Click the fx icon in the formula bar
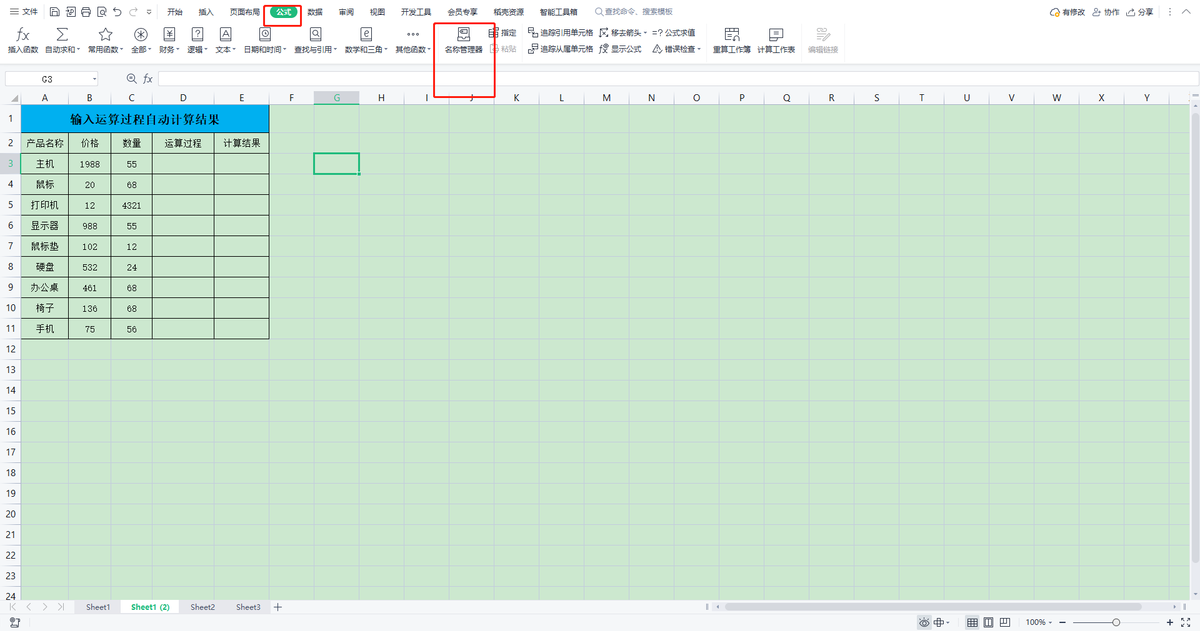Screen dimensions: 1200x631 [x=147, y=78]
